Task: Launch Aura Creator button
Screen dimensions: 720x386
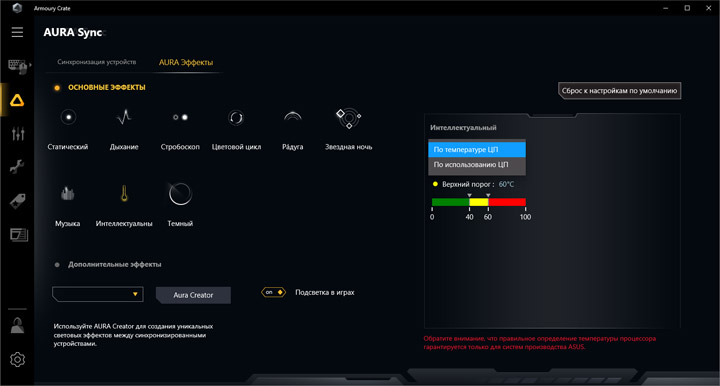Action: (x=193, y=295)
